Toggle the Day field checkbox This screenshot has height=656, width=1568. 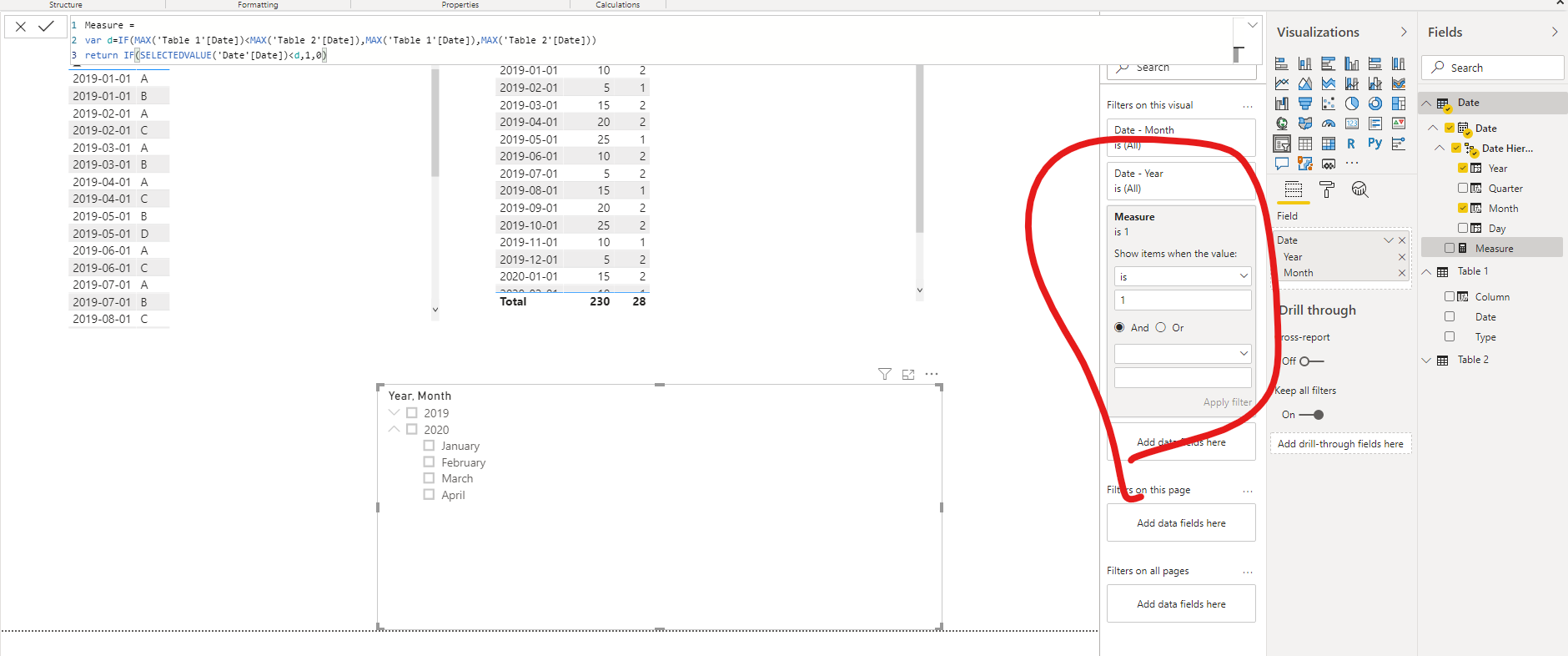click(1463, 228)
